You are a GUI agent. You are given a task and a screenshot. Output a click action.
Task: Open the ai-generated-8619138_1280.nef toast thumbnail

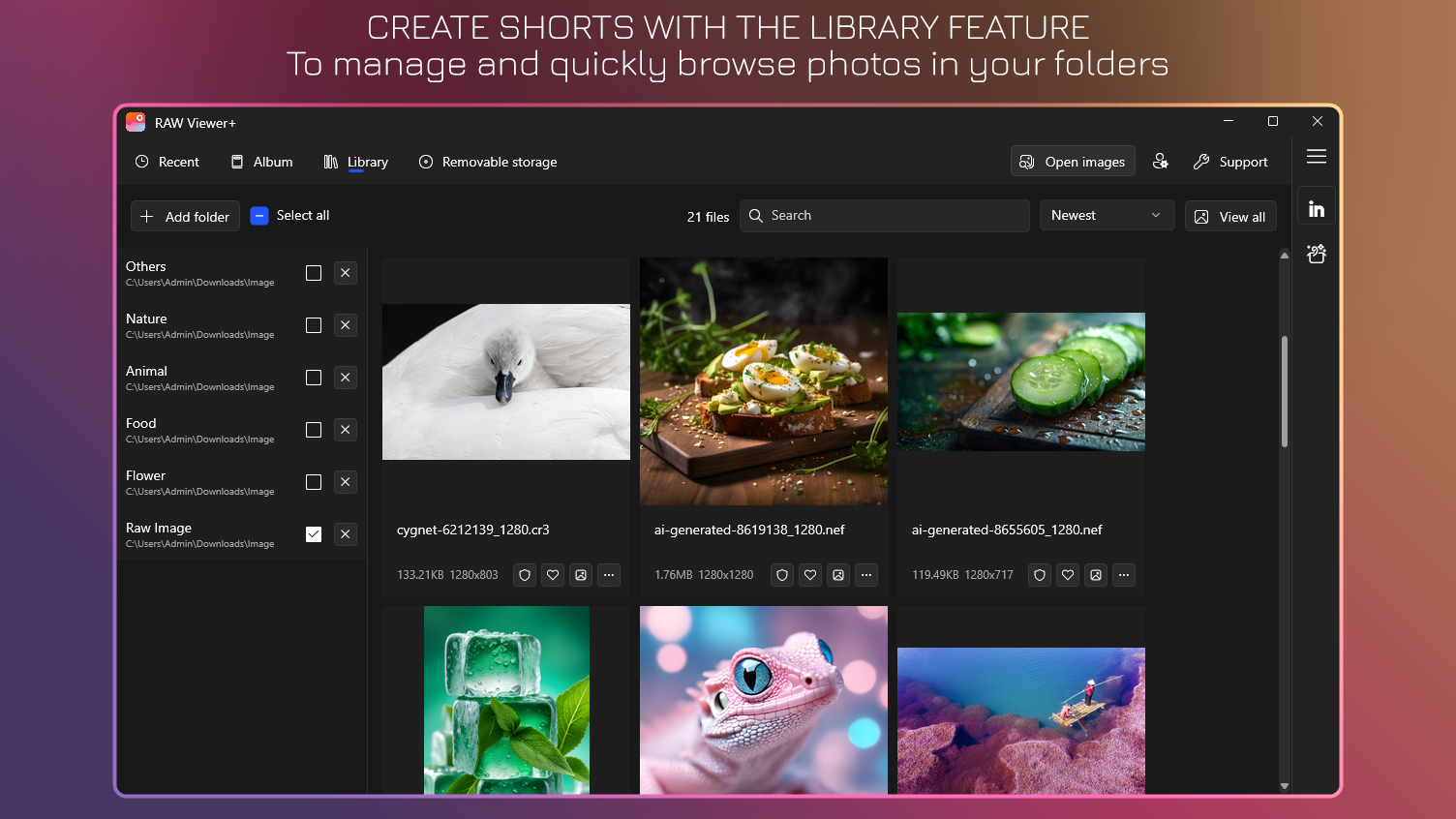pos(764,381)
